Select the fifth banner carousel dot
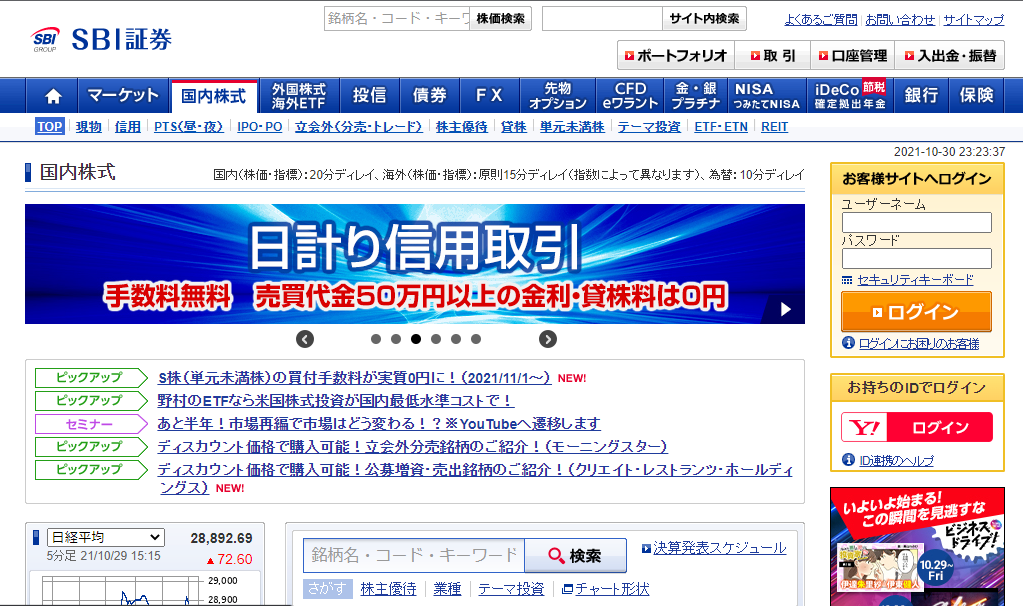Screen dimensions: 1023x606 coord(456,339)
